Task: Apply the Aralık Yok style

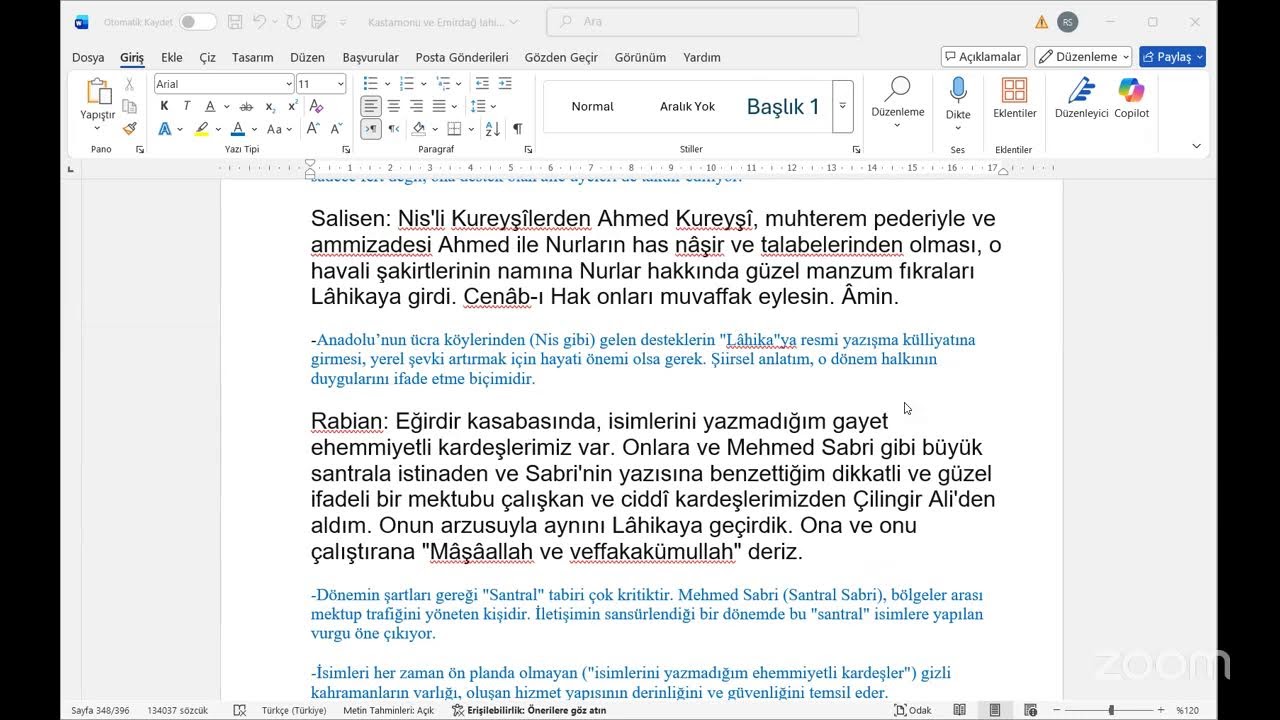Action: [687, 106]
